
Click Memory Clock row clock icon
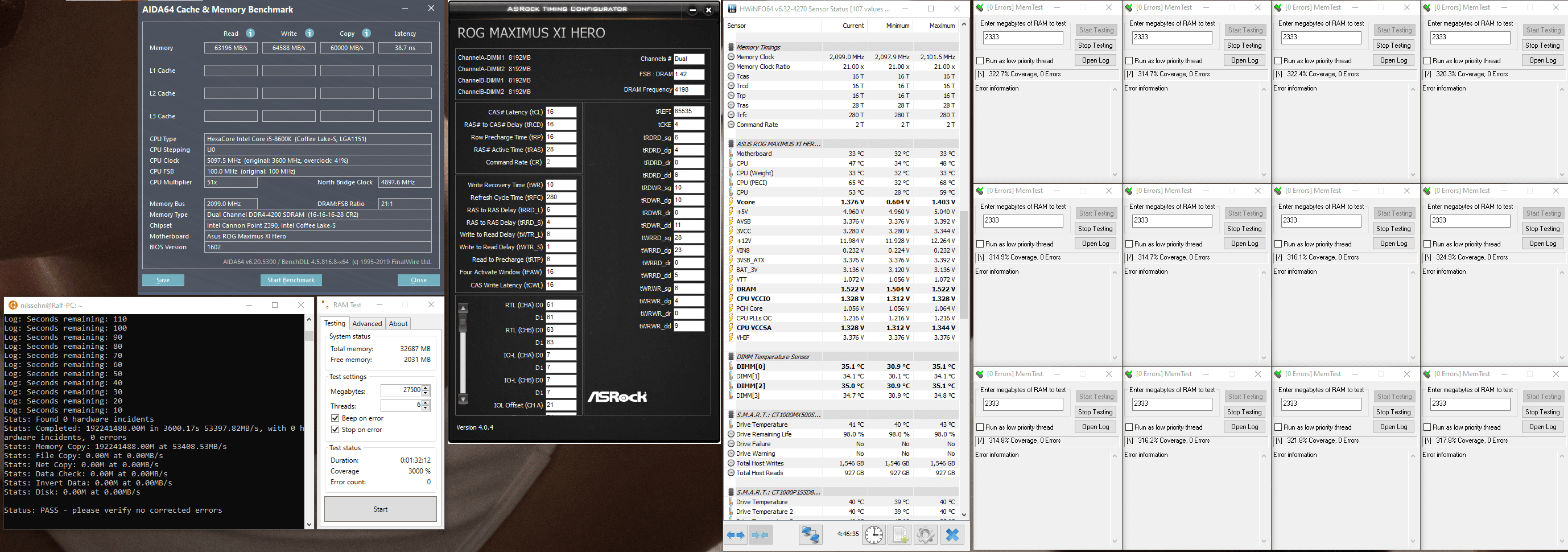pos(731,56)
